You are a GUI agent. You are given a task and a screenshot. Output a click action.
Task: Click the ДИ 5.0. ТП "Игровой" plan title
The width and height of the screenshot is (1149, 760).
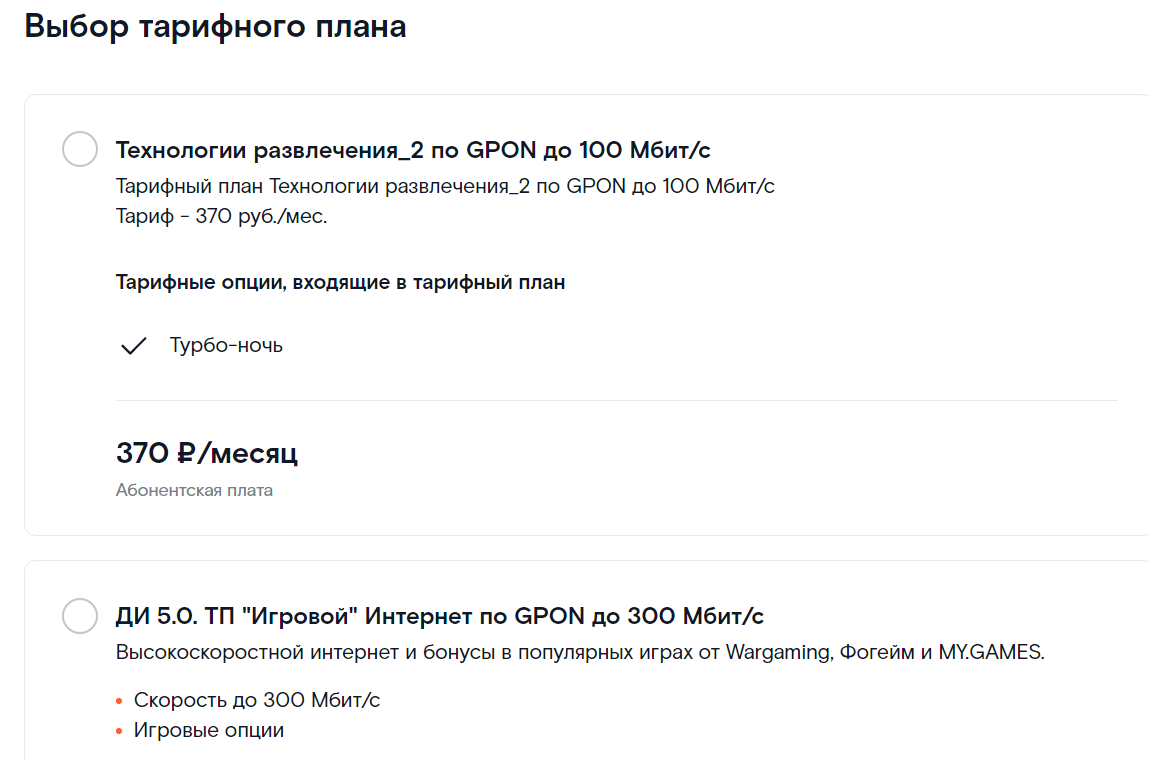click(x=440, y=615)
